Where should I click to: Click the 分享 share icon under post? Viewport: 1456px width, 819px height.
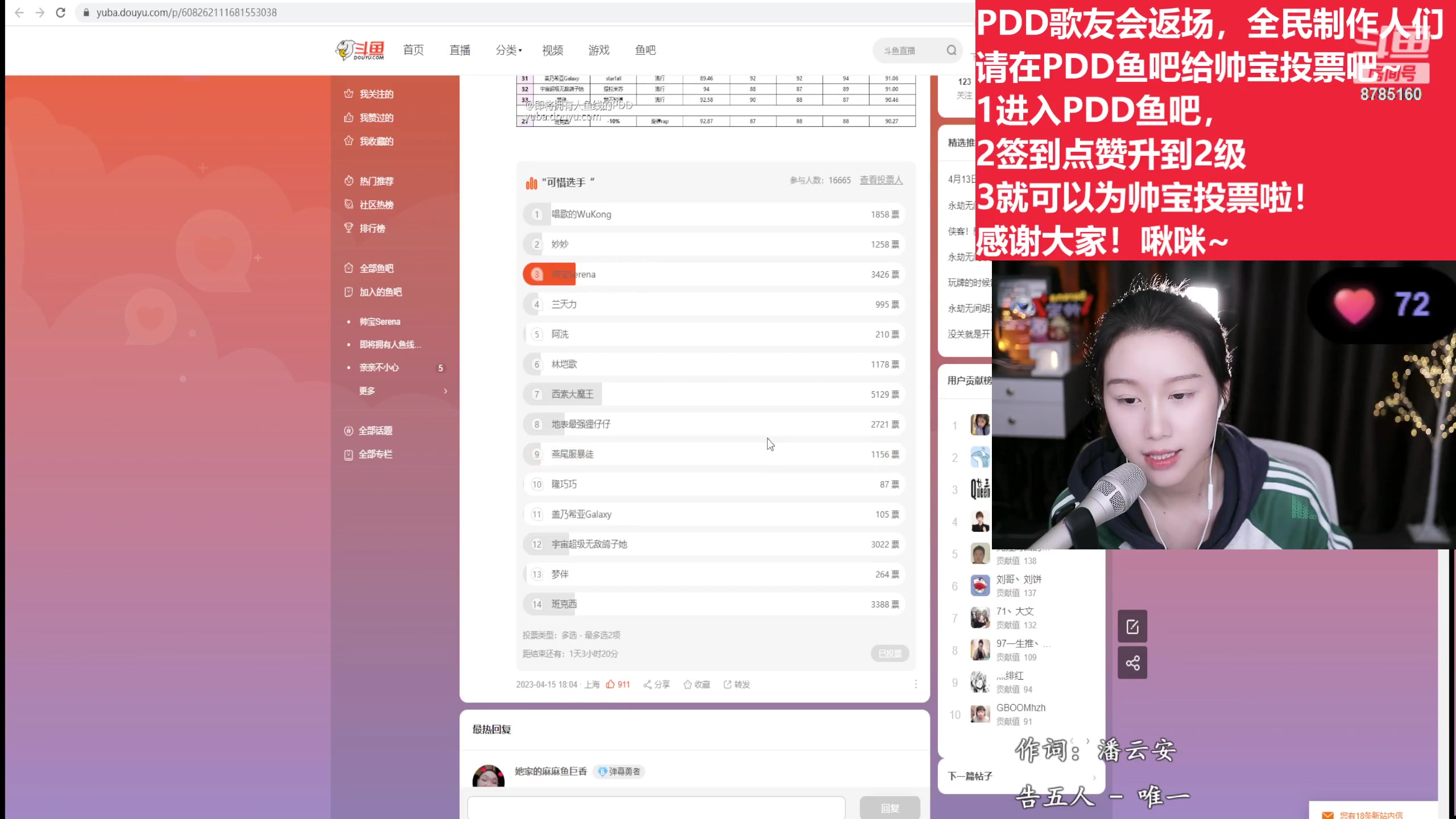[656, 684]
